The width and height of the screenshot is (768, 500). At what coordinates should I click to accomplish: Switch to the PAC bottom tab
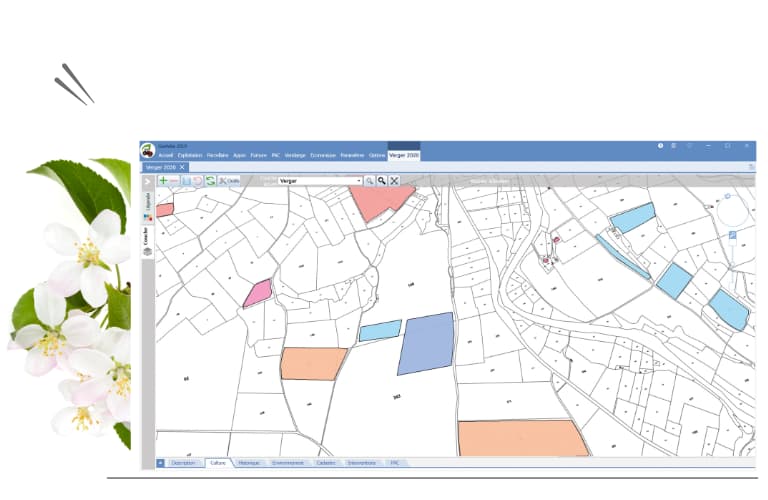pyautogui.click(x=395, y=463)
